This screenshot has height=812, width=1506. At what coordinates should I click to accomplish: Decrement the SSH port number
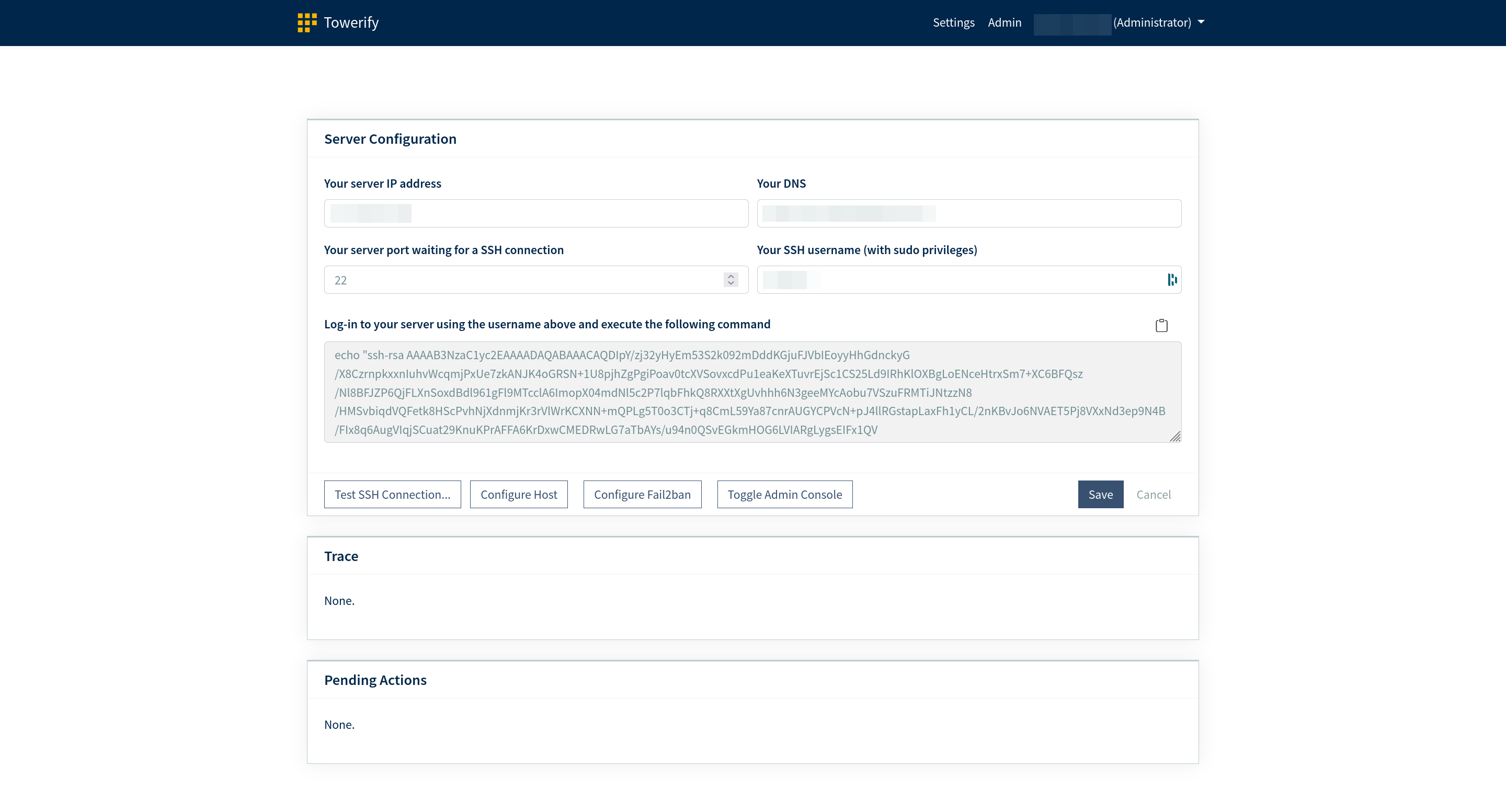(x=731, y=283)
